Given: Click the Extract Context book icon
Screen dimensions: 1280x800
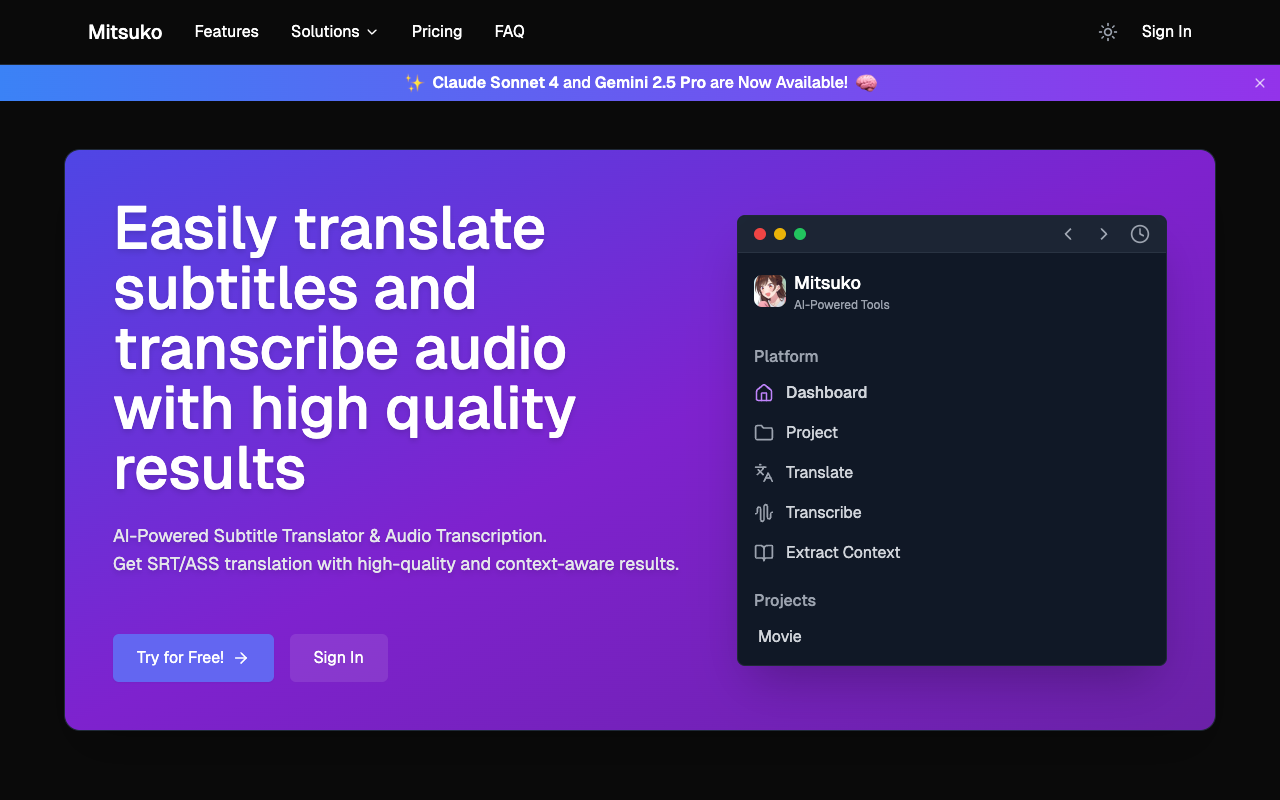Looking at the screenshot, I should point(764,553).
